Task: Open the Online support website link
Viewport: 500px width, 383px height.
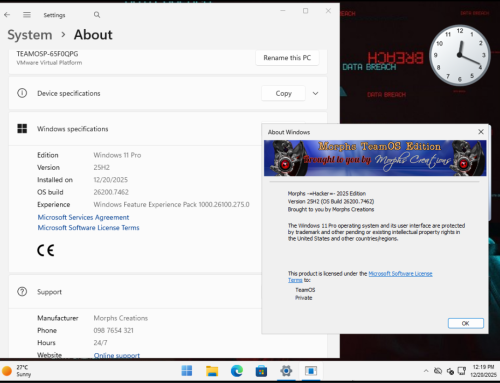Action: [117, 355]
